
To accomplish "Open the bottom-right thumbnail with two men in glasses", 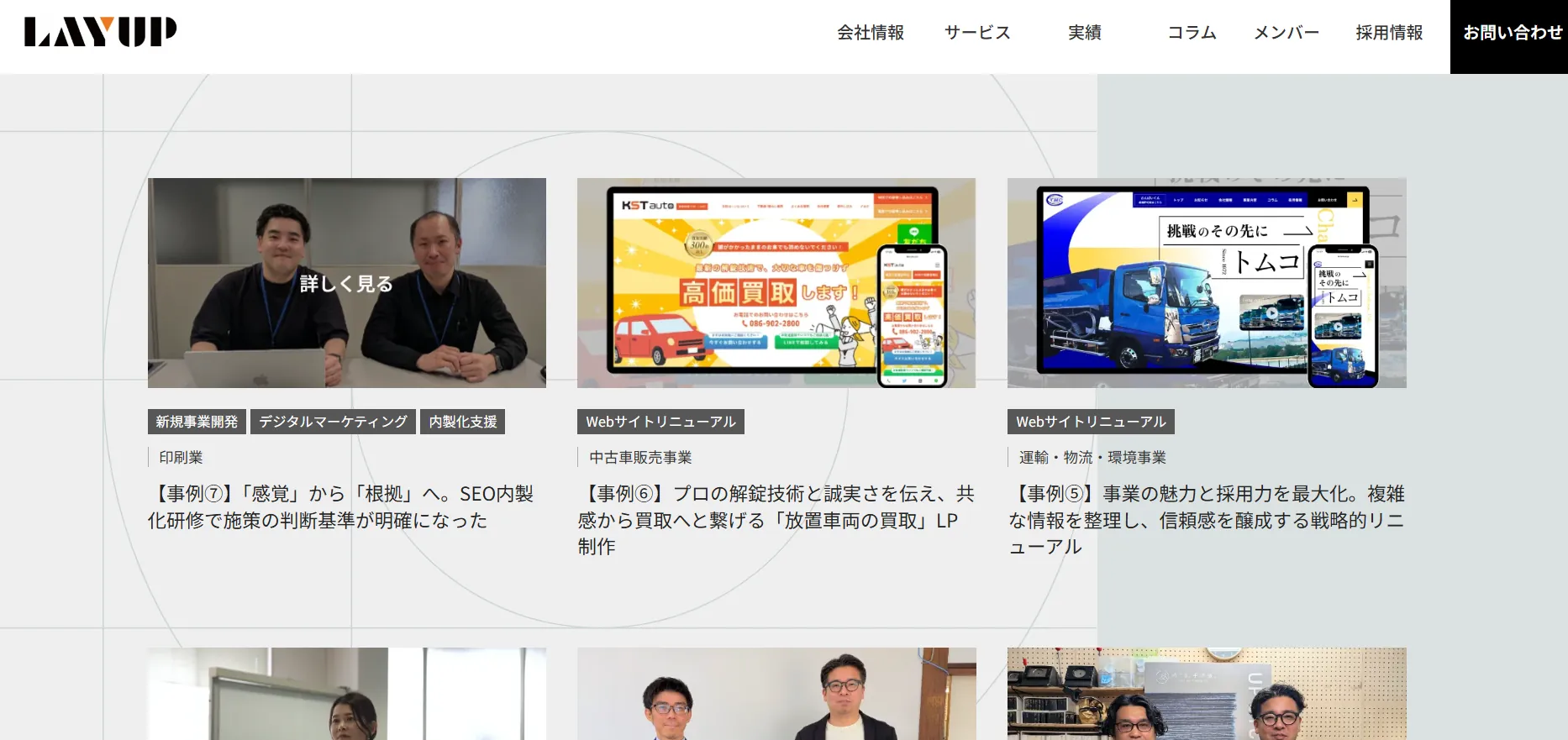I will pyautogui.click(x=1207, y=694).
